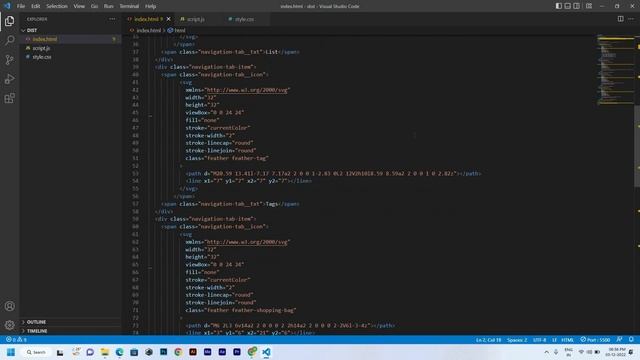Open the Accounts menu icon

[x=9, y=306]
